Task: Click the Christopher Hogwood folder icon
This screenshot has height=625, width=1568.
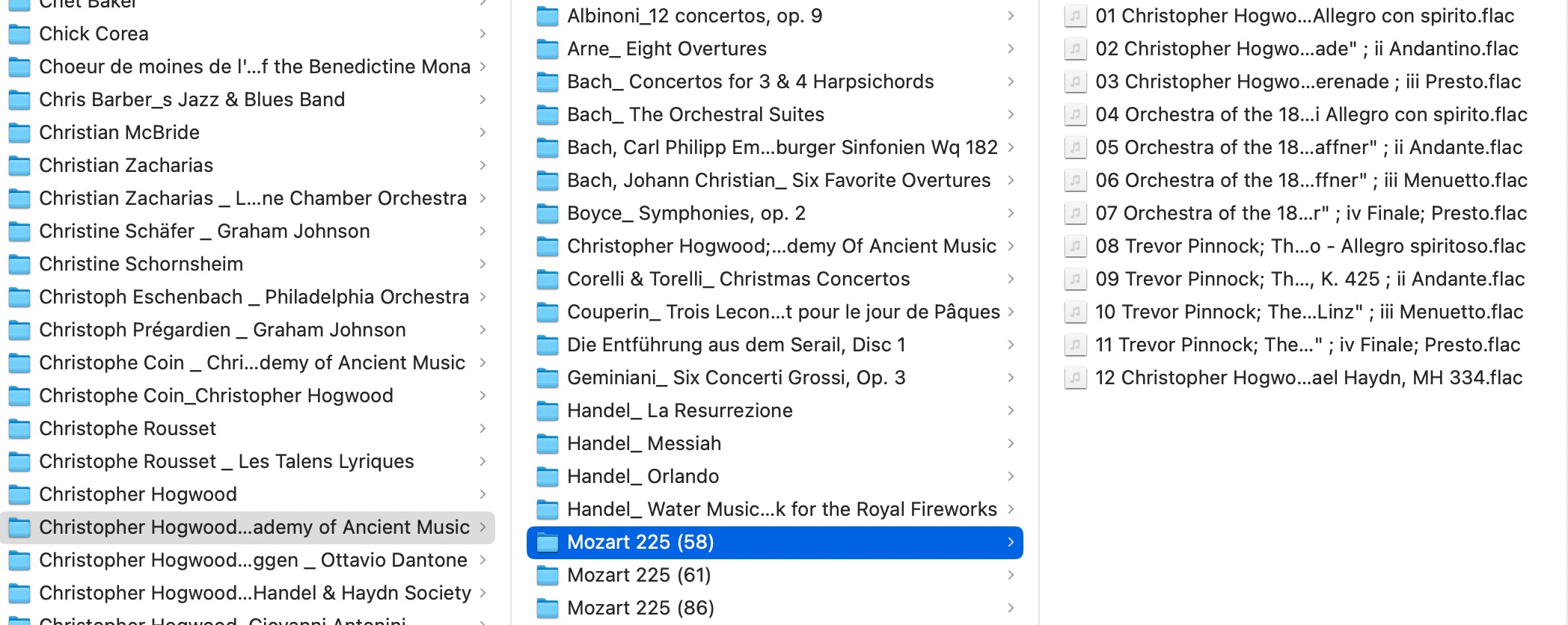Action: 19,494
